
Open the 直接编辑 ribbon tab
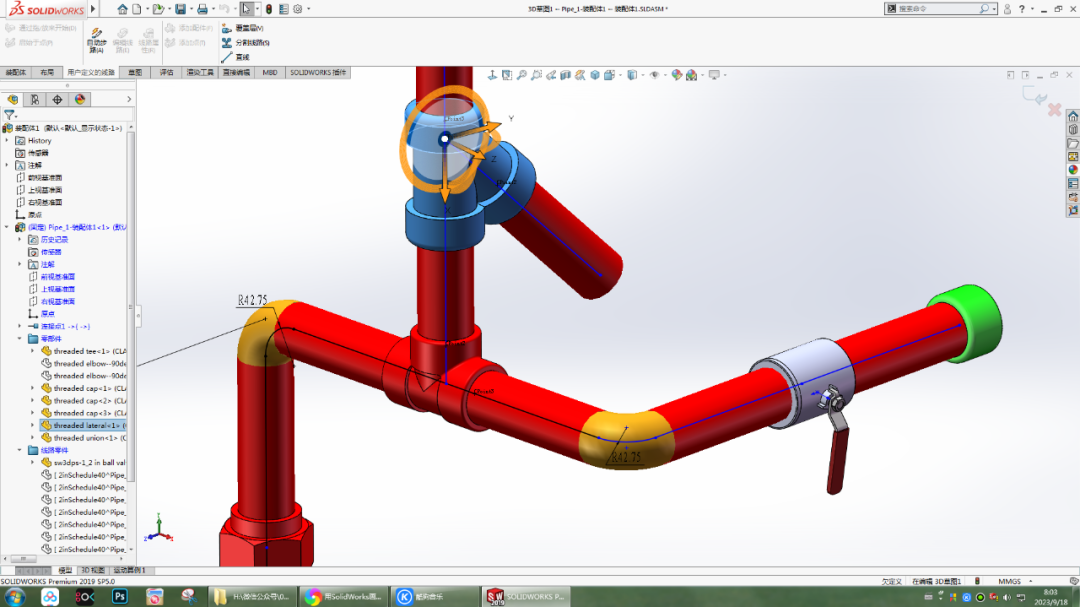pos(236,72)
